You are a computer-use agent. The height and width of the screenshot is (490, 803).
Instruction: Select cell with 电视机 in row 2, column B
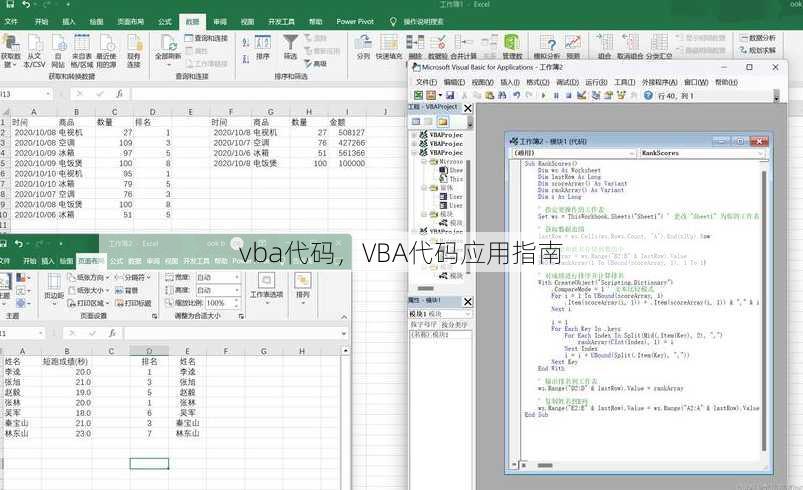[x=76, y=133]
